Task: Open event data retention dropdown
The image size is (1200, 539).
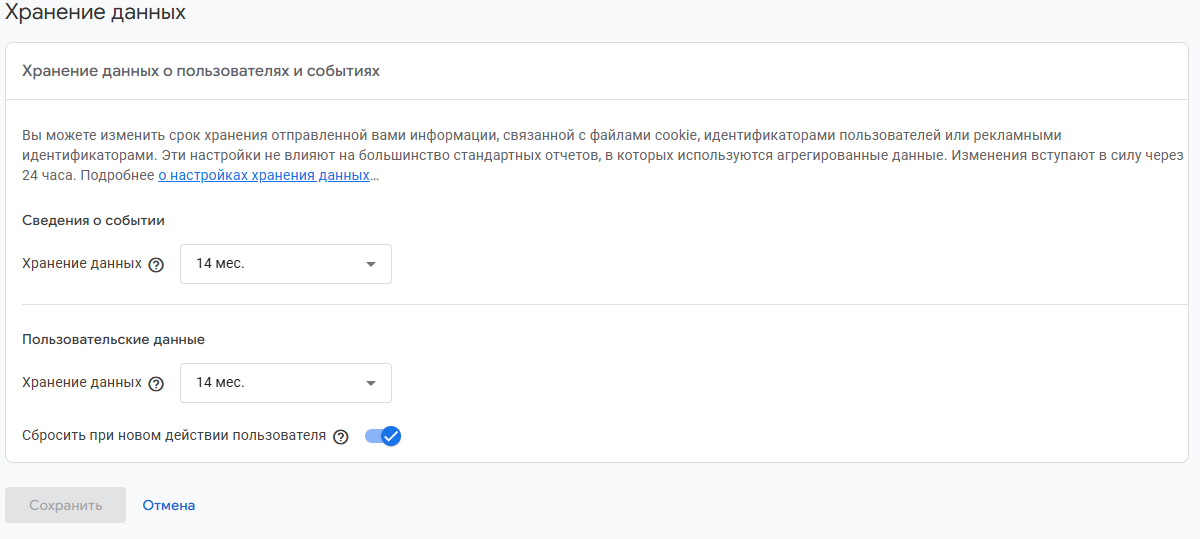Action: [x=286, y=264]
